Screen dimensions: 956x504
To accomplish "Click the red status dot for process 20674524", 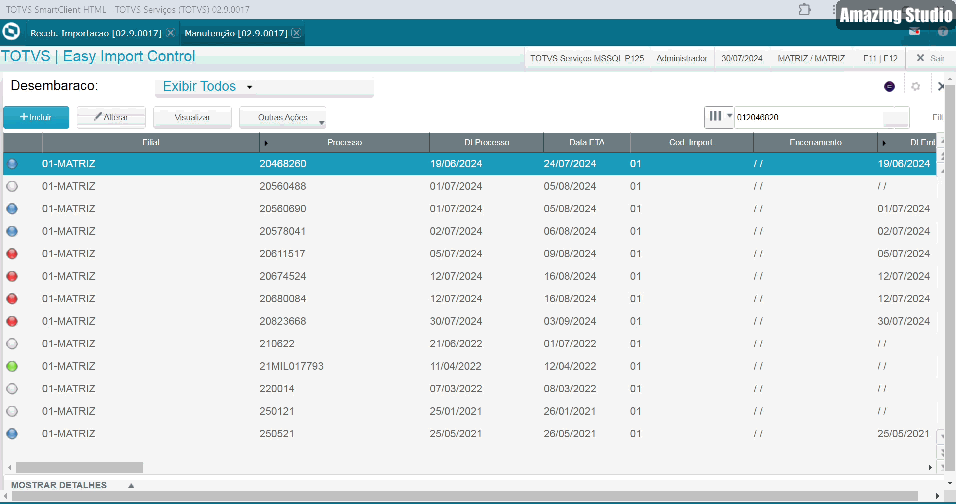I will (12, 277).
